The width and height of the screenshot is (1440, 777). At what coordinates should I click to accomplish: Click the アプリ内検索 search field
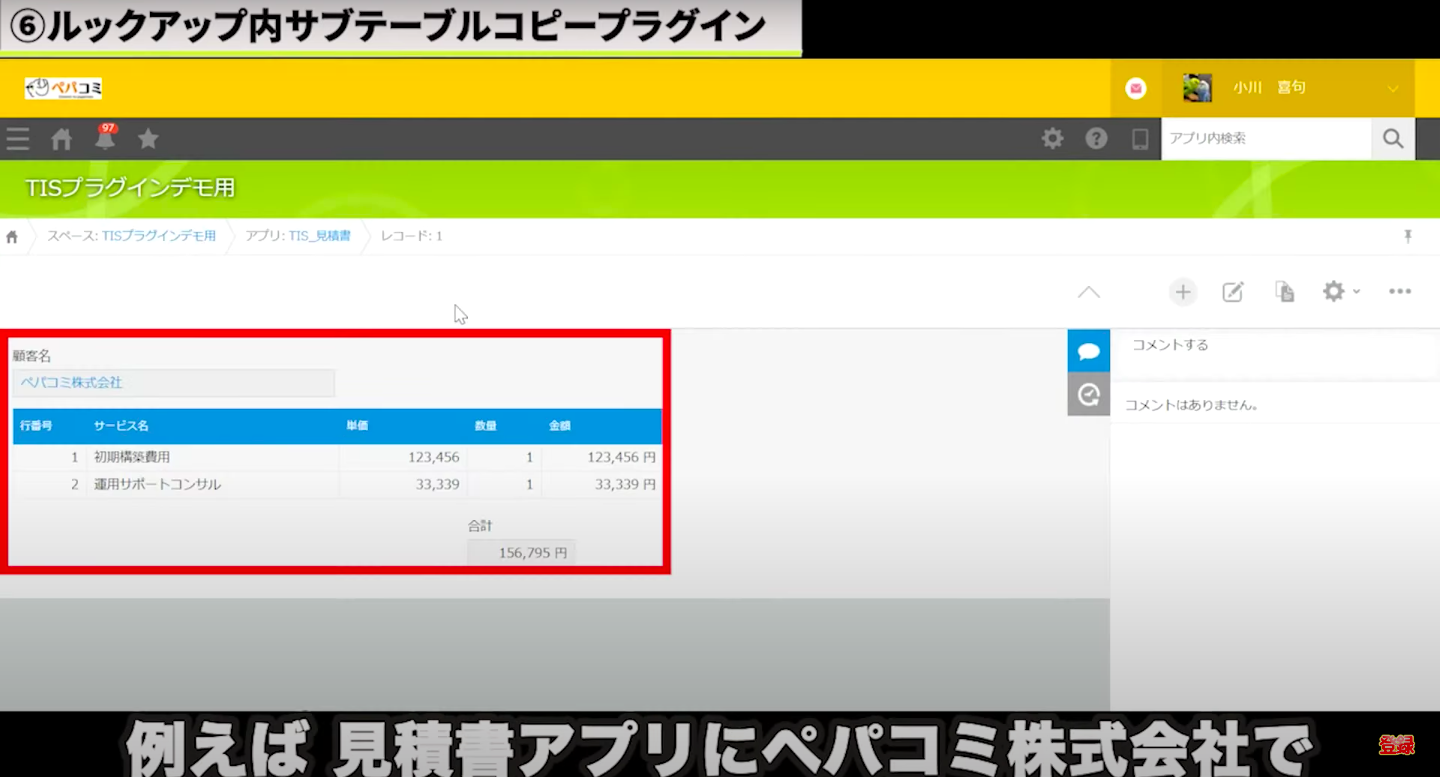click(x=1265, y=139)
